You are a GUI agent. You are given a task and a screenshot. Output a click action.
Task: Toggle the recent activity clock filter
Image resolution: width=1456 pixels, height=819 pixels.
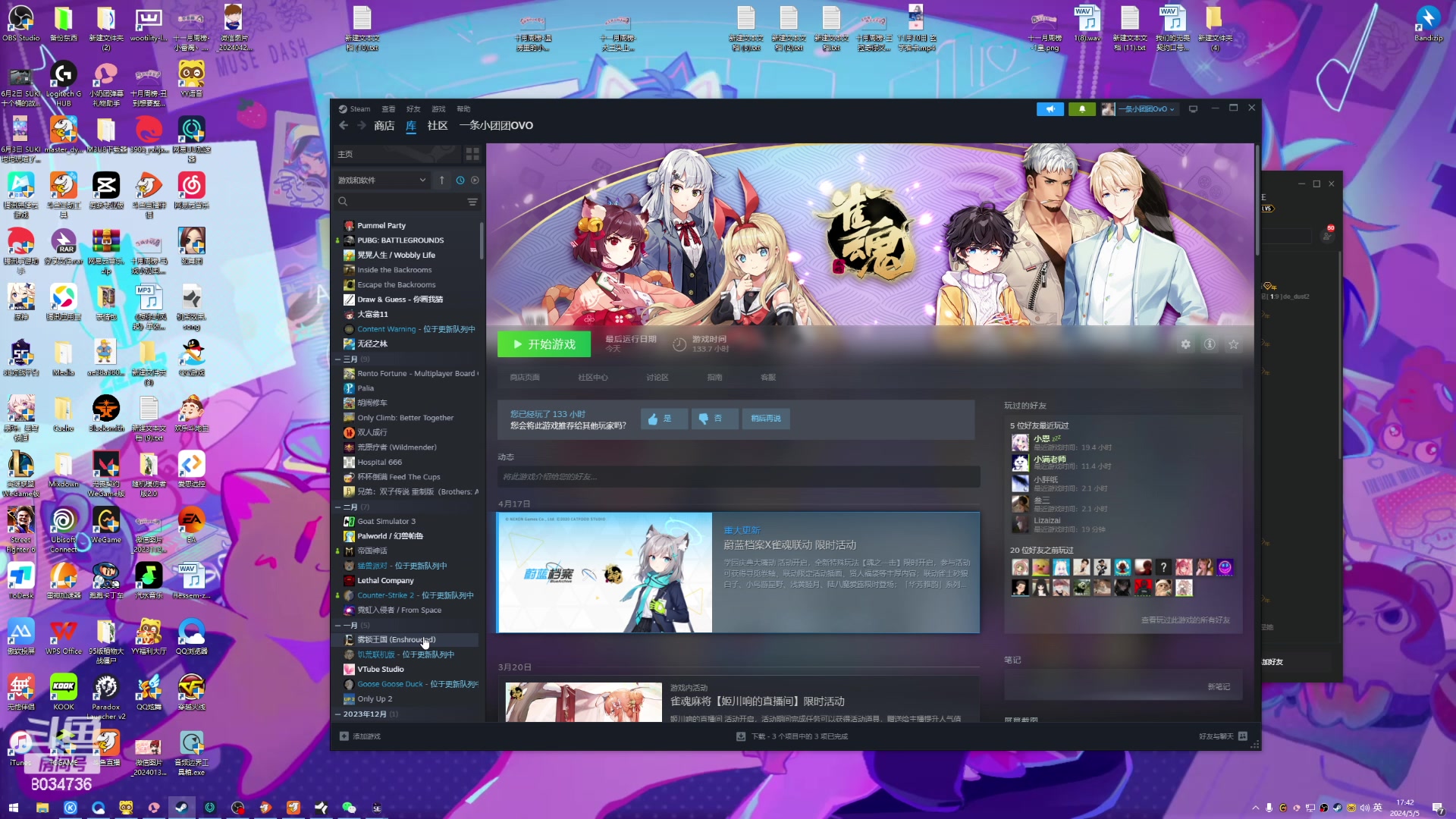click(x=460, y=180)
